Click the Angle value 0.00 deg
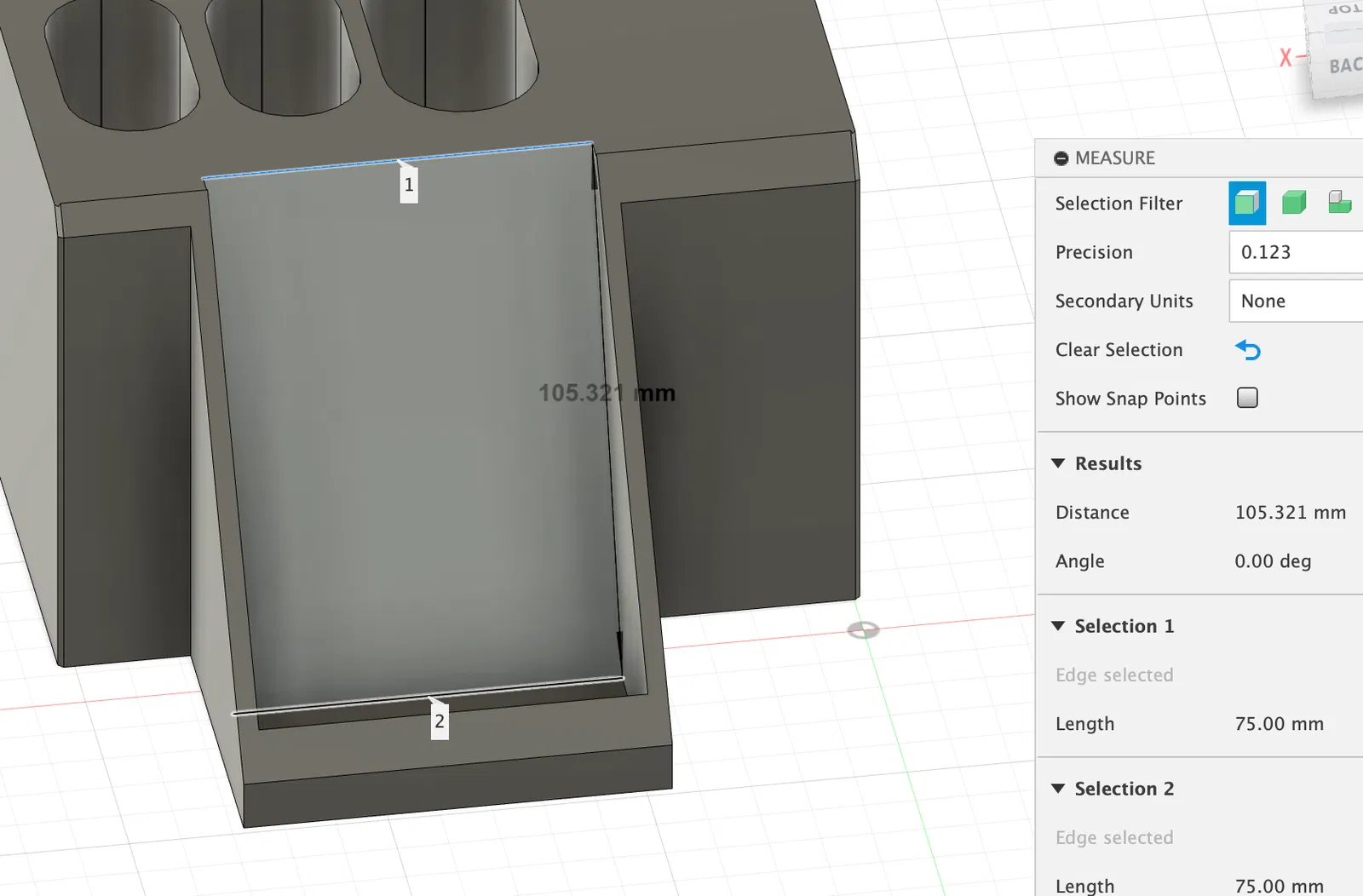This screenshot has width=1363, height=896. [x=1273, y=561]
